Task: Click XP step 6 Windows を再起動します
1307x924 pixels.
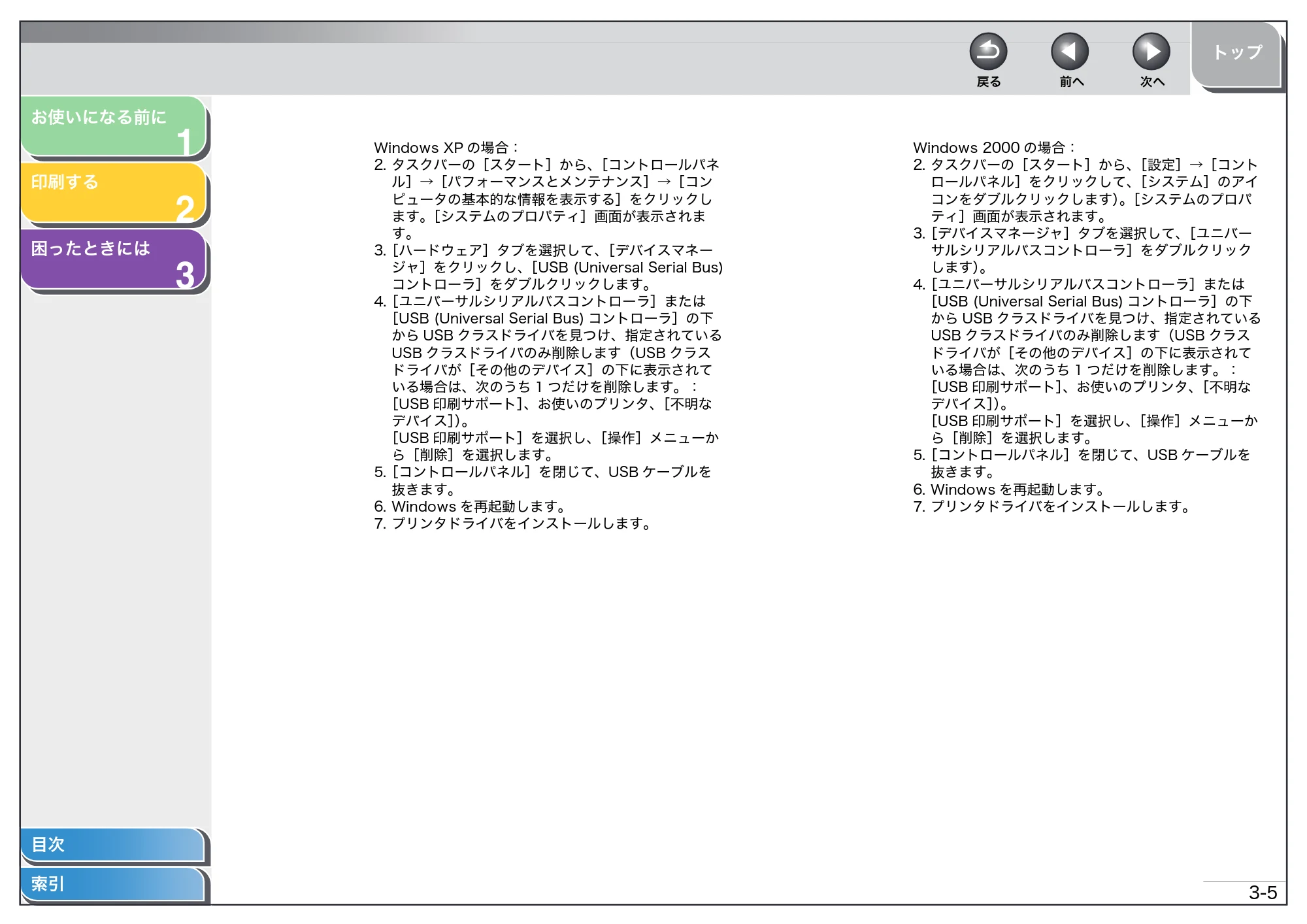Action: click(x=471, y=506)
